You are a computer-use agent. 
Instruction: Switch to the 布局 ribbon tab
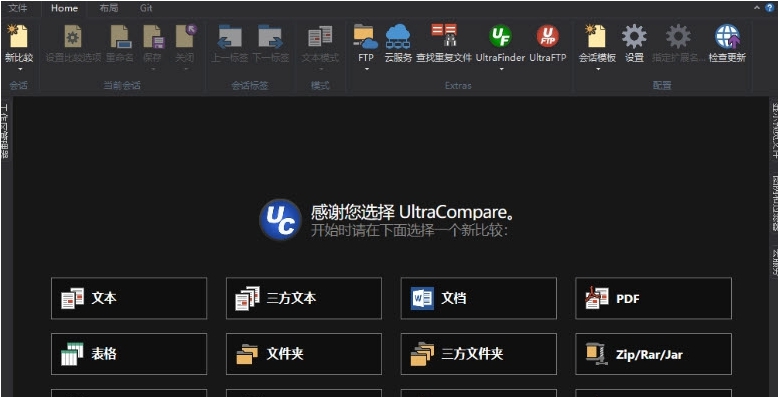pos(109,8)
